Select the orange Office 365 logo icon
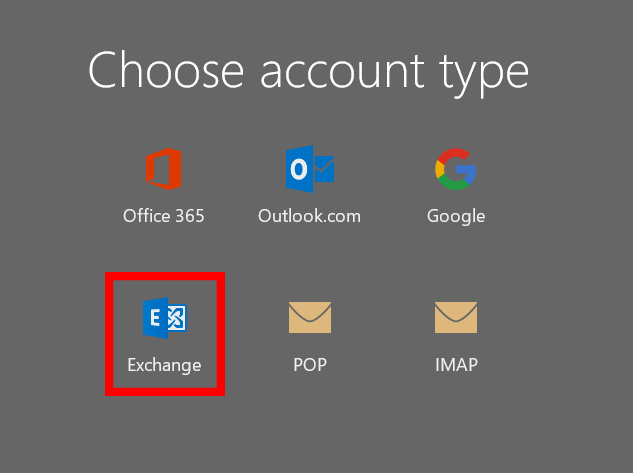This screenshot has height=473, width=633. click(x=164, y=168)
